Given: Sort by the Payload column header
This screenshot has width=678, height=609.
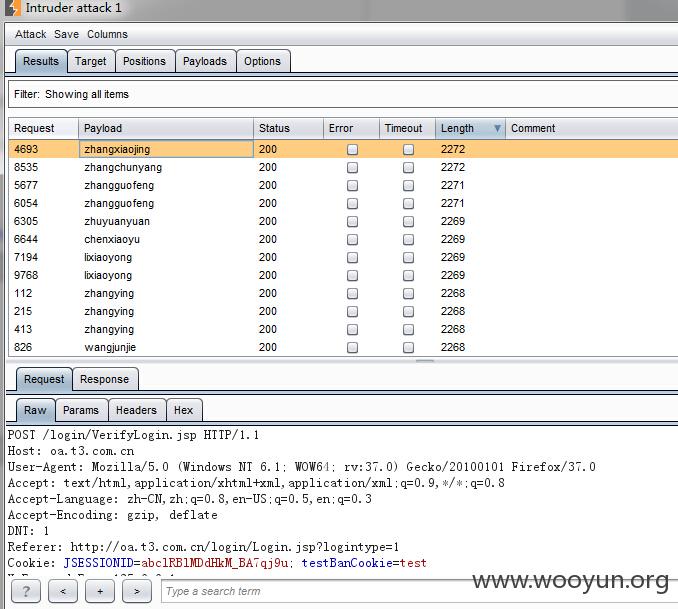Looking at the screenshot, I should 166,128.
